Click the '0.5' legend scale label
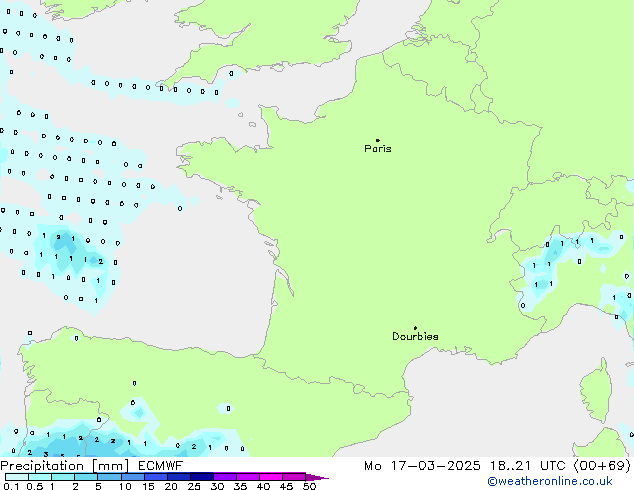 35,486
